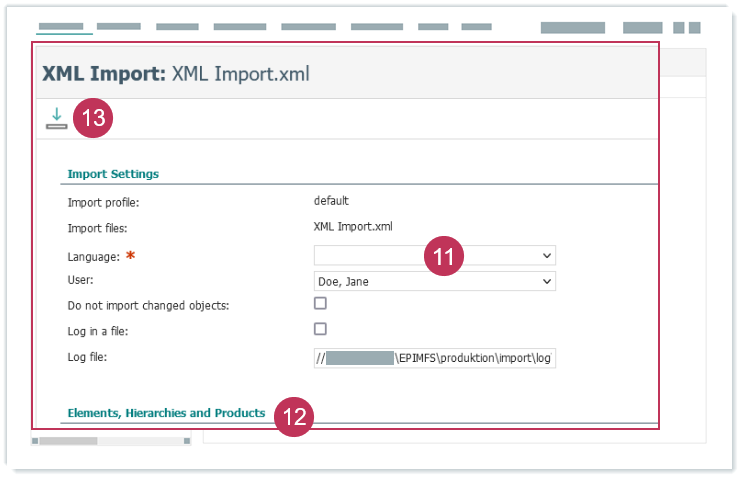Viewport: 742px width, 479px height.
Task: Click the wide gray placeholder button top right
Action: pos(572,28)
